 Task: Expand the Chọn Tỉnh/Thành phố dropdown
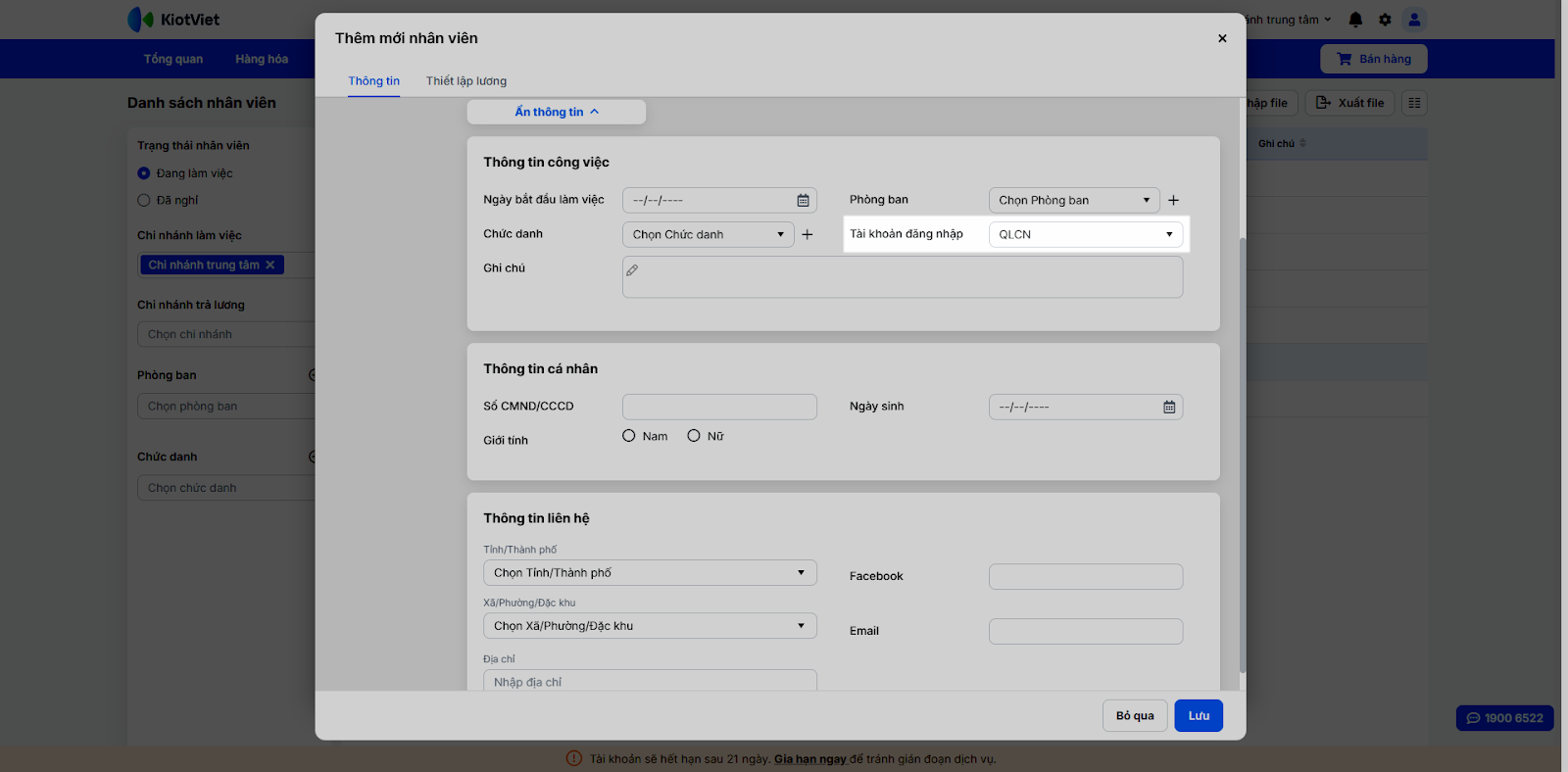pyautogui.click(x=649, y=573)
